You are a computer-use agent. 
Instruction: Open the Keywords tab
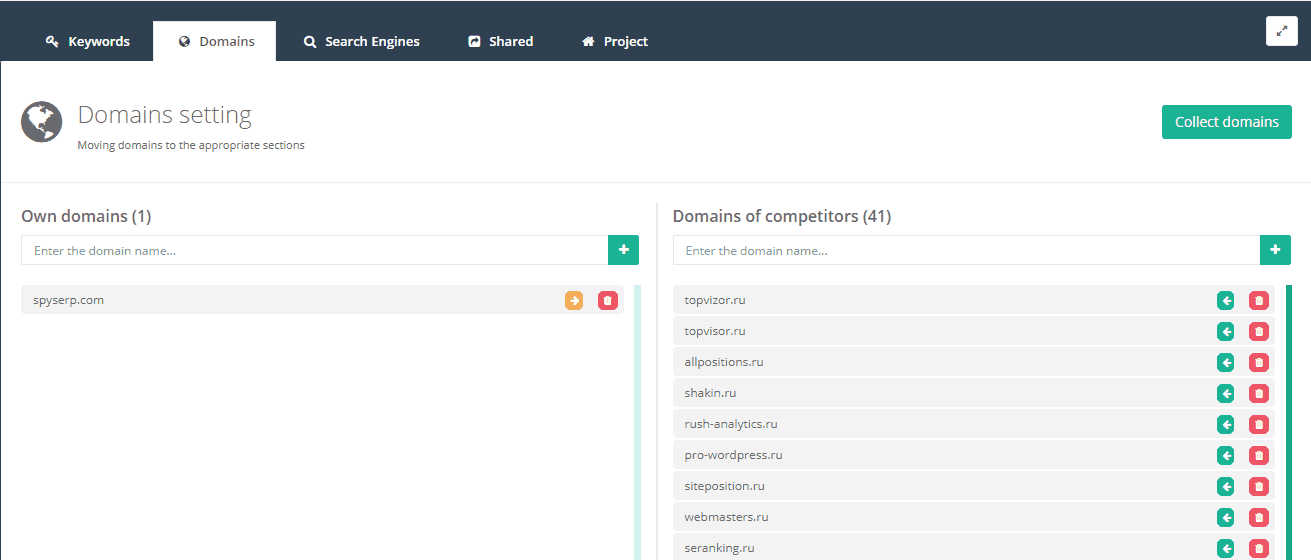click(x=88, y=41)
